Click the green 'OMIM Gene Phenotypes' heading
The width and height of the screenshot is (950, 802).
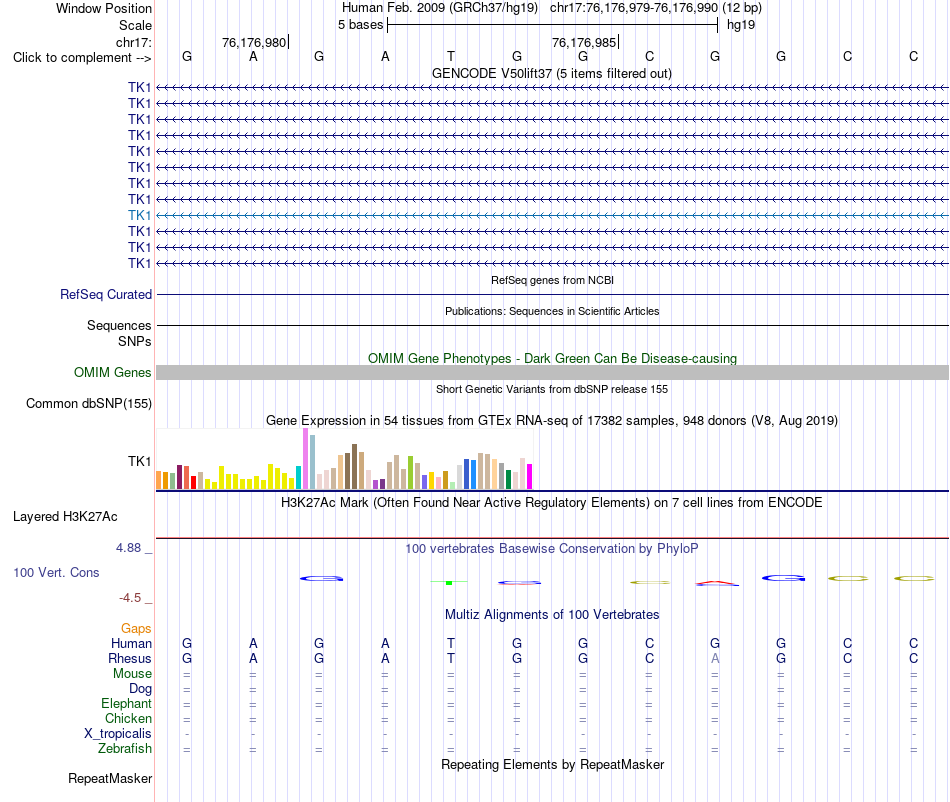(x=552, y=359)
